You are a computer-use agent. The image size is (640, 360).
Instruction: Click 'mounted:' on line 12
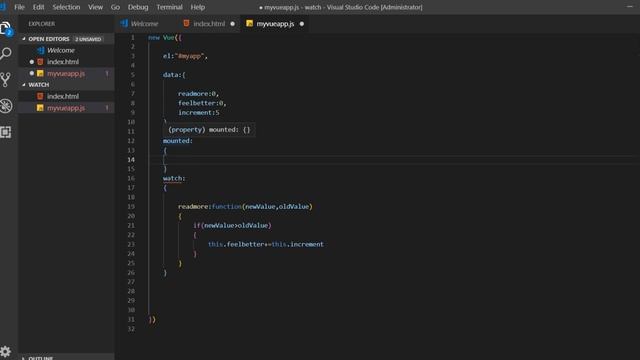tap(178, 141)
